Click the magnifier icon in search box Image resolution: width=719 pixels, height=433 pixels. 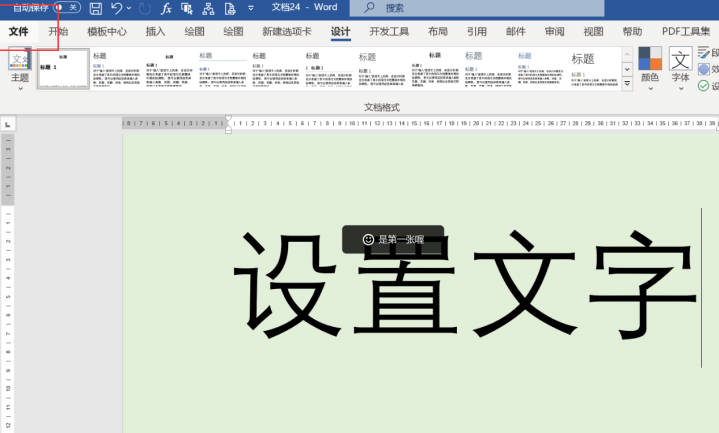point(369,7)
